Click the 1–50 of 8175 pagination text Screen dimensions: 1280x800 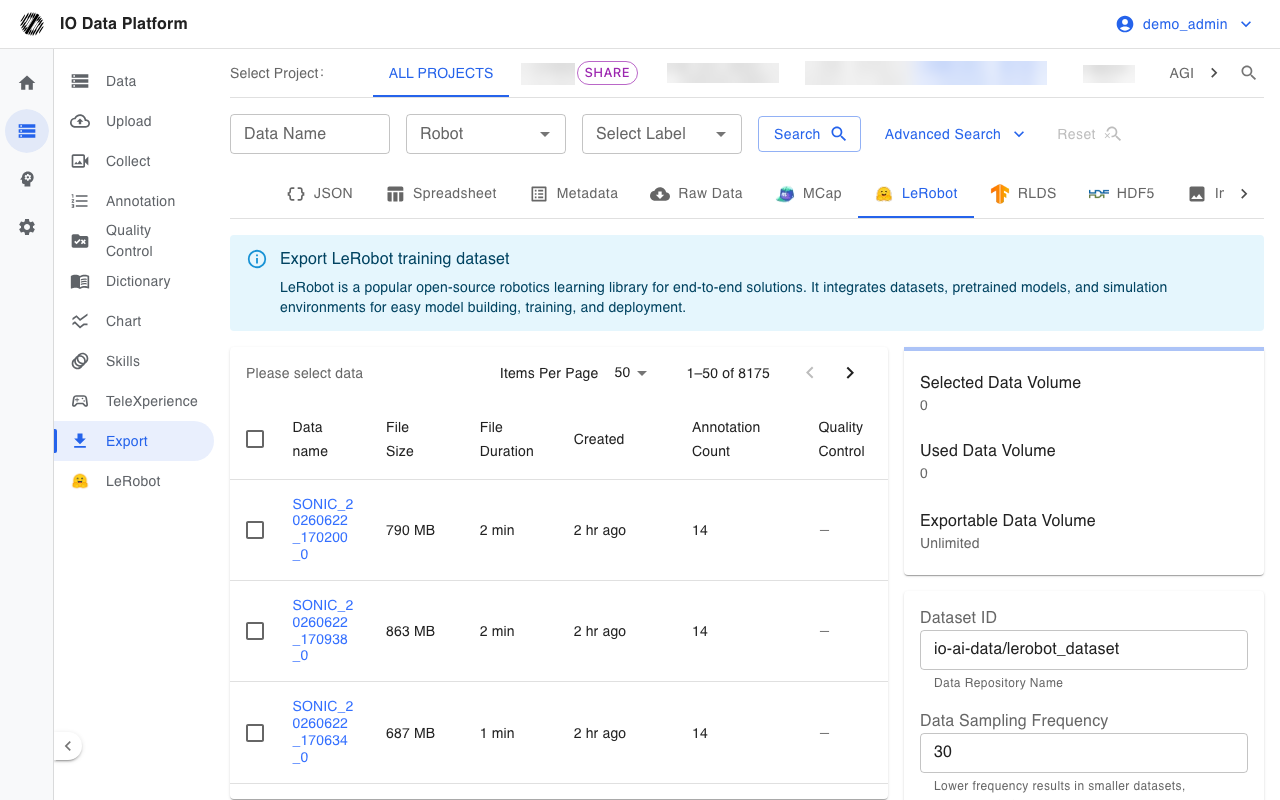click(x=728, y=373)
